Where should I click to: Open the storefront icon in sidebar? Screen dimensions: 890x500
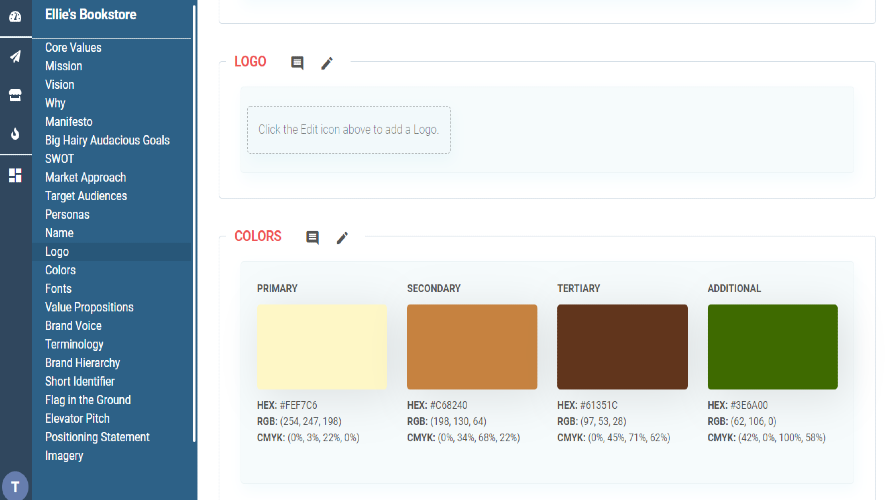pyautogui.click(x=15, y=95)
